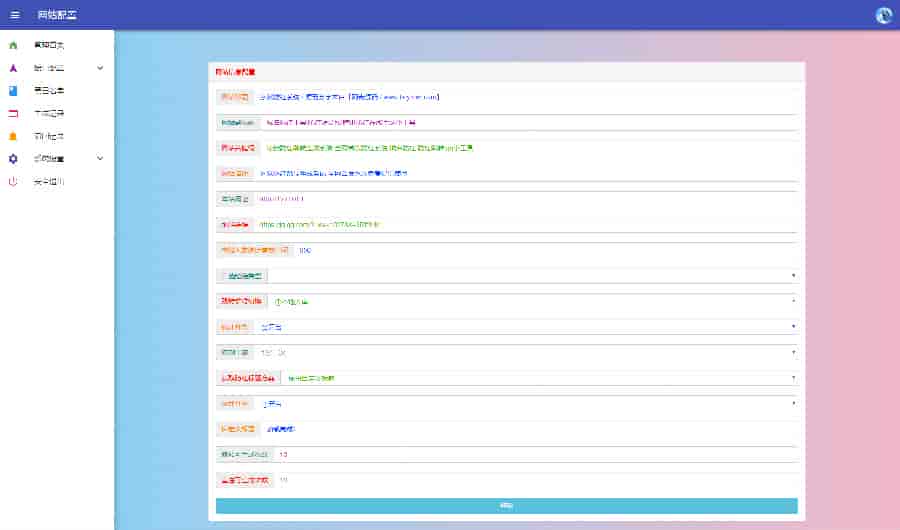Click the gear settings icon in the sidebar
The image size is (900, 530).
coord(13,159)
